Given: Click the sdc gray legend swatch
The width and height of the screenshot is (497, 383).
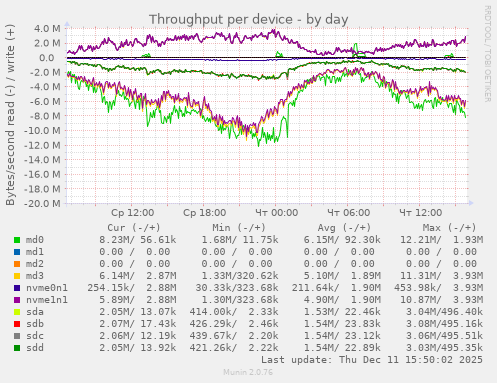Looking at the screenshot, I should coord(17,336).
